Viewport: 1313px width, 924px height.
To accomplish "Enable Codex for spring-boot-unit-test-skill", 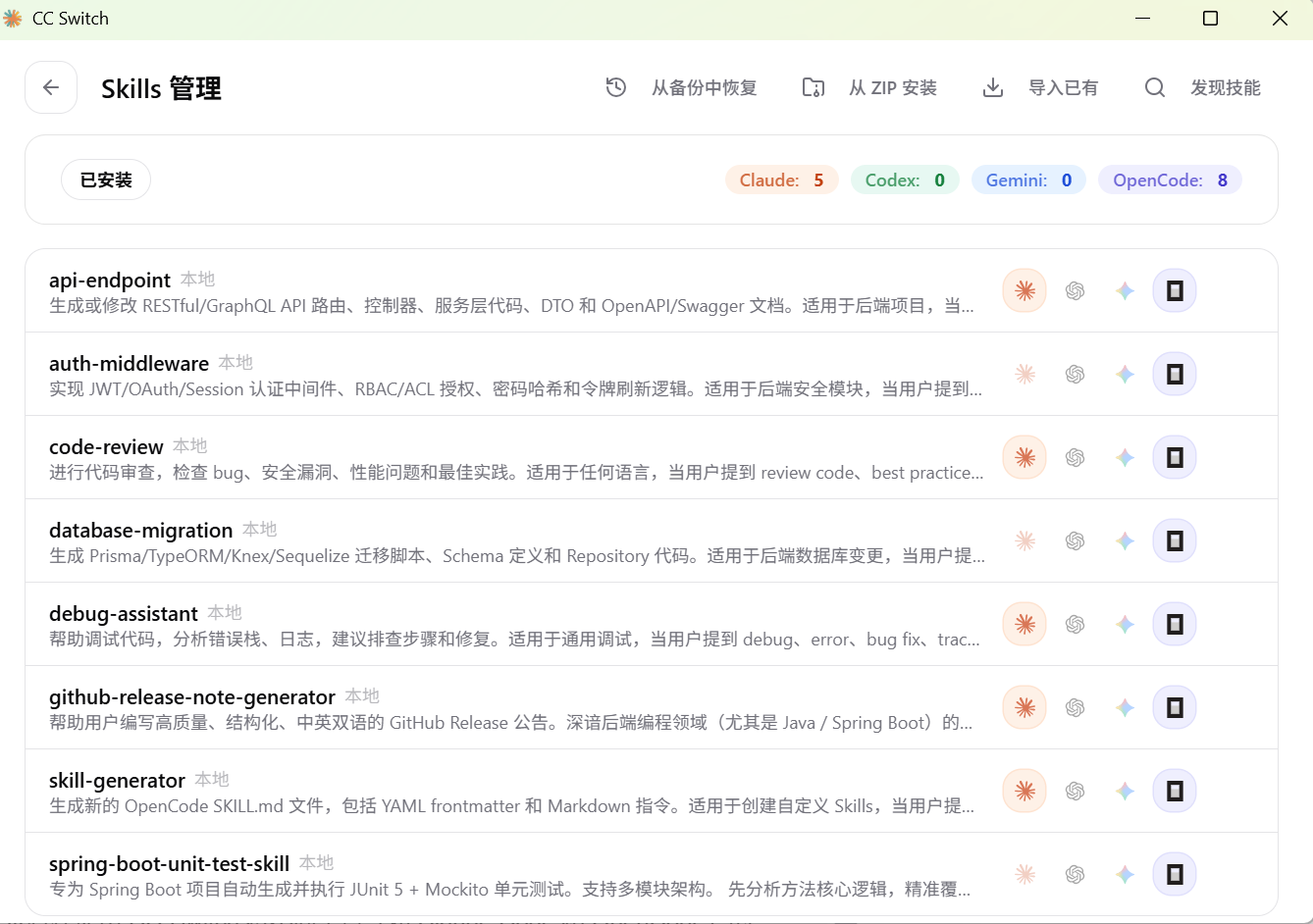I will click(x=1075, y=874).
